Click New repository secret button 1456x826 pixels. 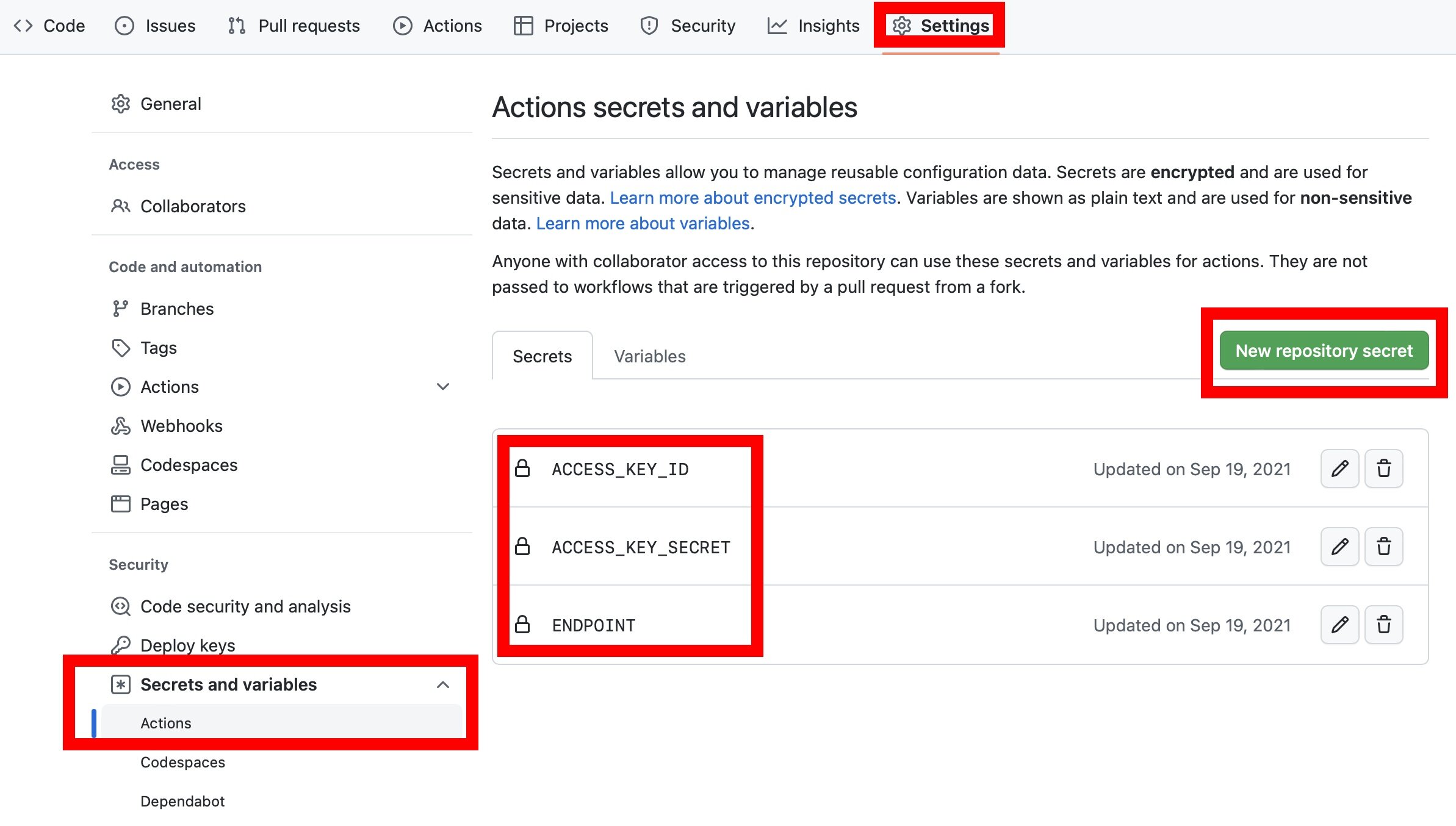tap(1324, 351)
